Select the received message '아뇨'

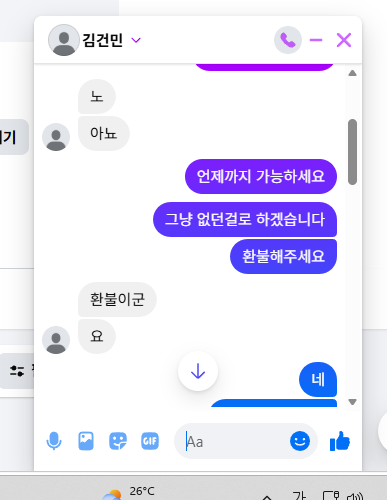coord(104,133)
